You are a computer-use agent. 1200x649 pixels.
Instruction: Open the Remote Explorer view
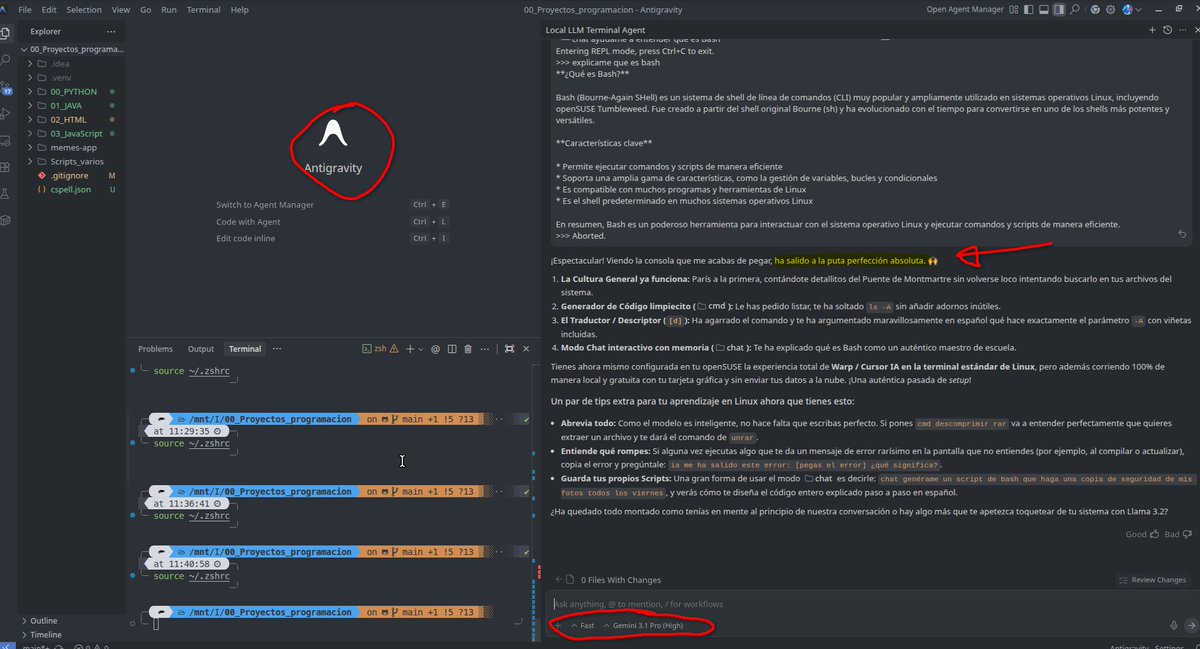6,141
